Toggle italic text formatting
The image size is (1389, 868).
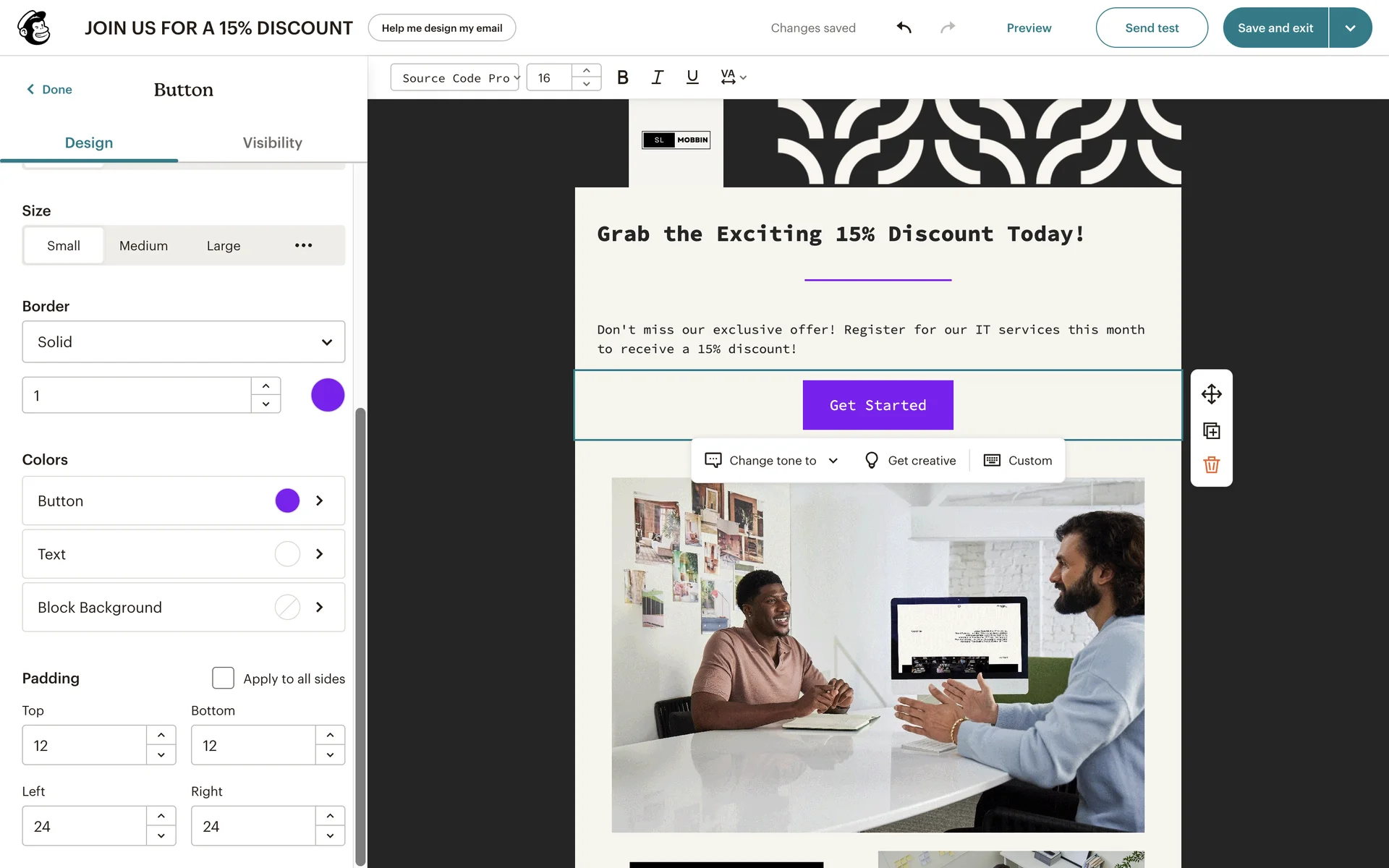(657, 77)
